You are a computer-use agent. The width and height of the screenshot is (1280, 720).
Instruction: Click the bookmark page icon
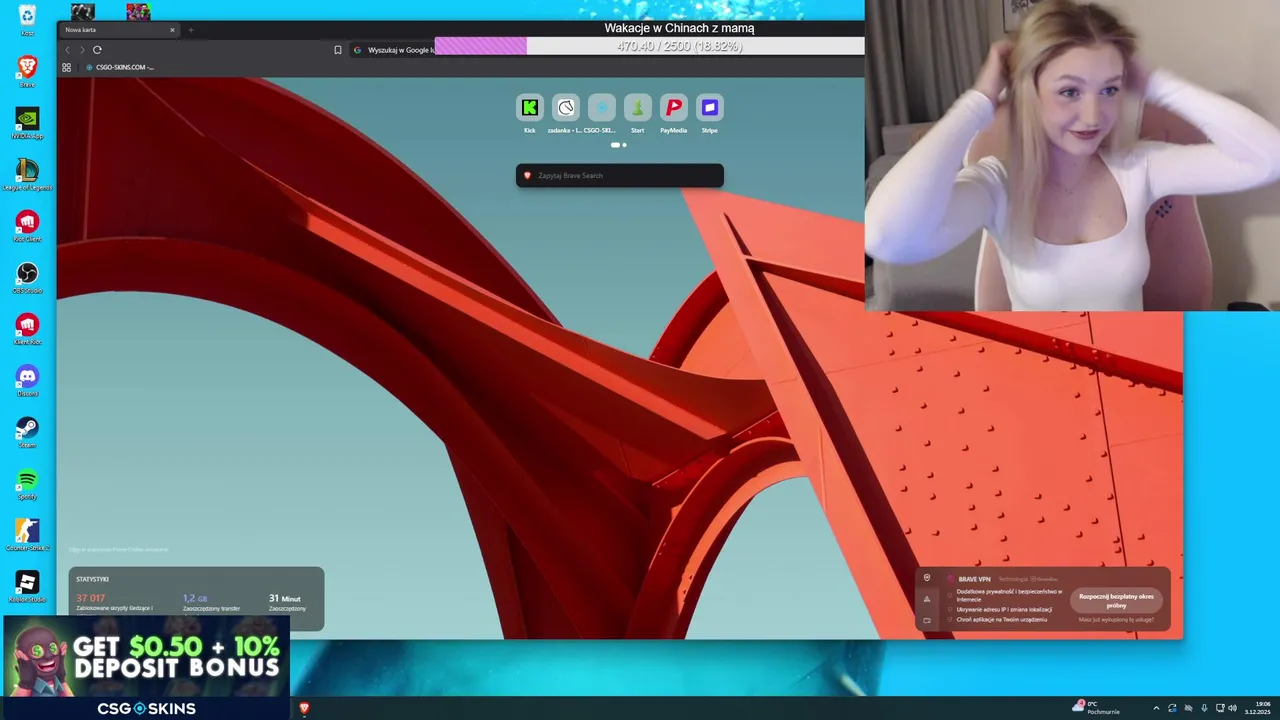[x=338, y=50]
